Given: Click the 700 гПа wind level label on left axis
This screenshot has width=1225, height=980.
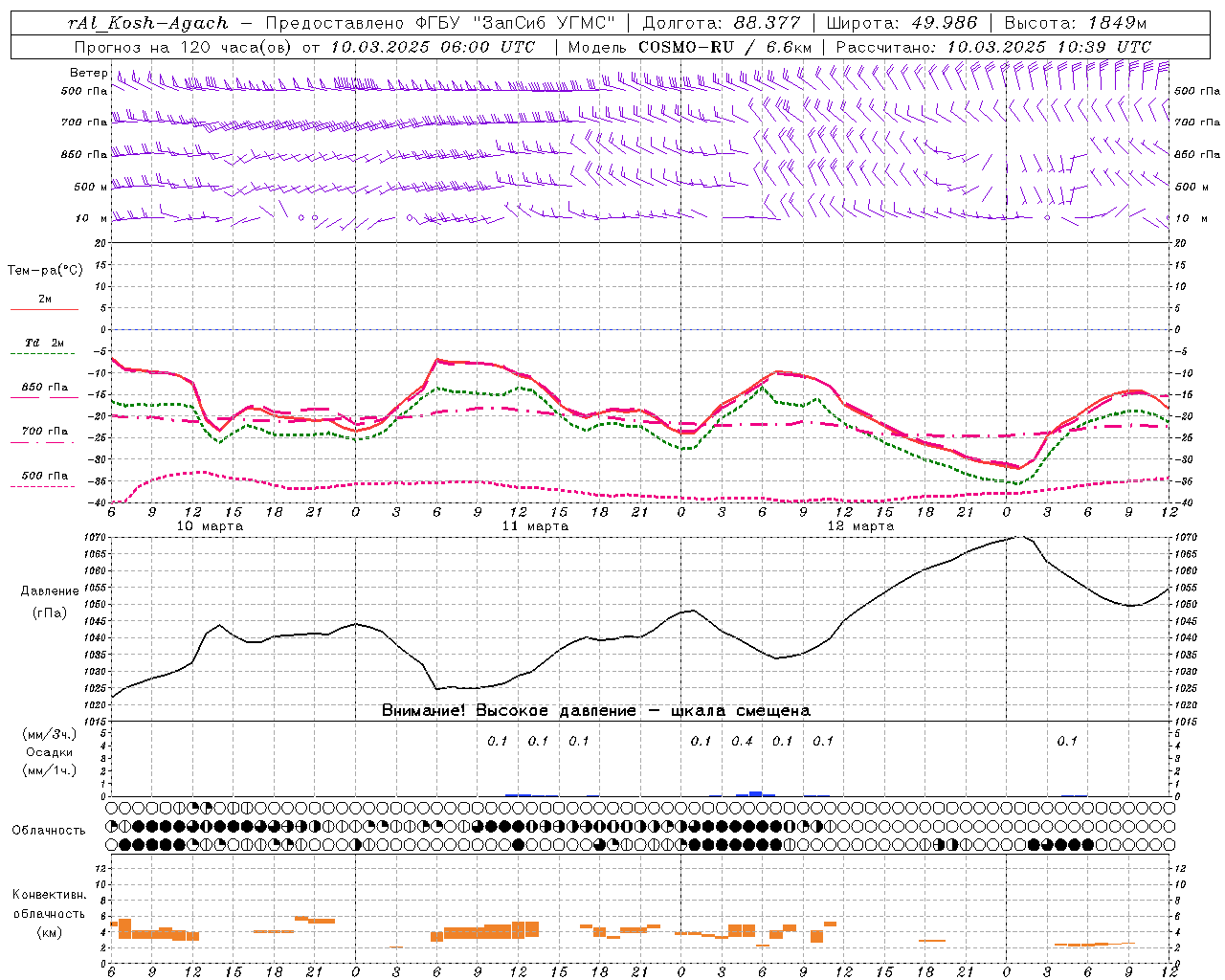Looking at the screenshot, I should coord(84,122).
